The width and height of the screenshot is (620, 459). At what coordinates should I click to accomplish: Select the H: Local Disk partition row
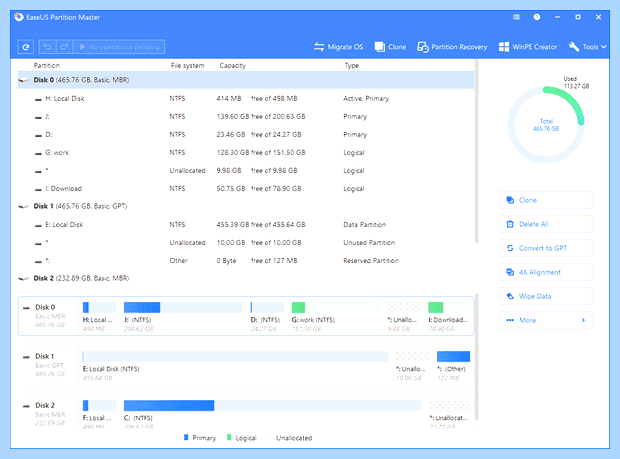tap(246, 98)
